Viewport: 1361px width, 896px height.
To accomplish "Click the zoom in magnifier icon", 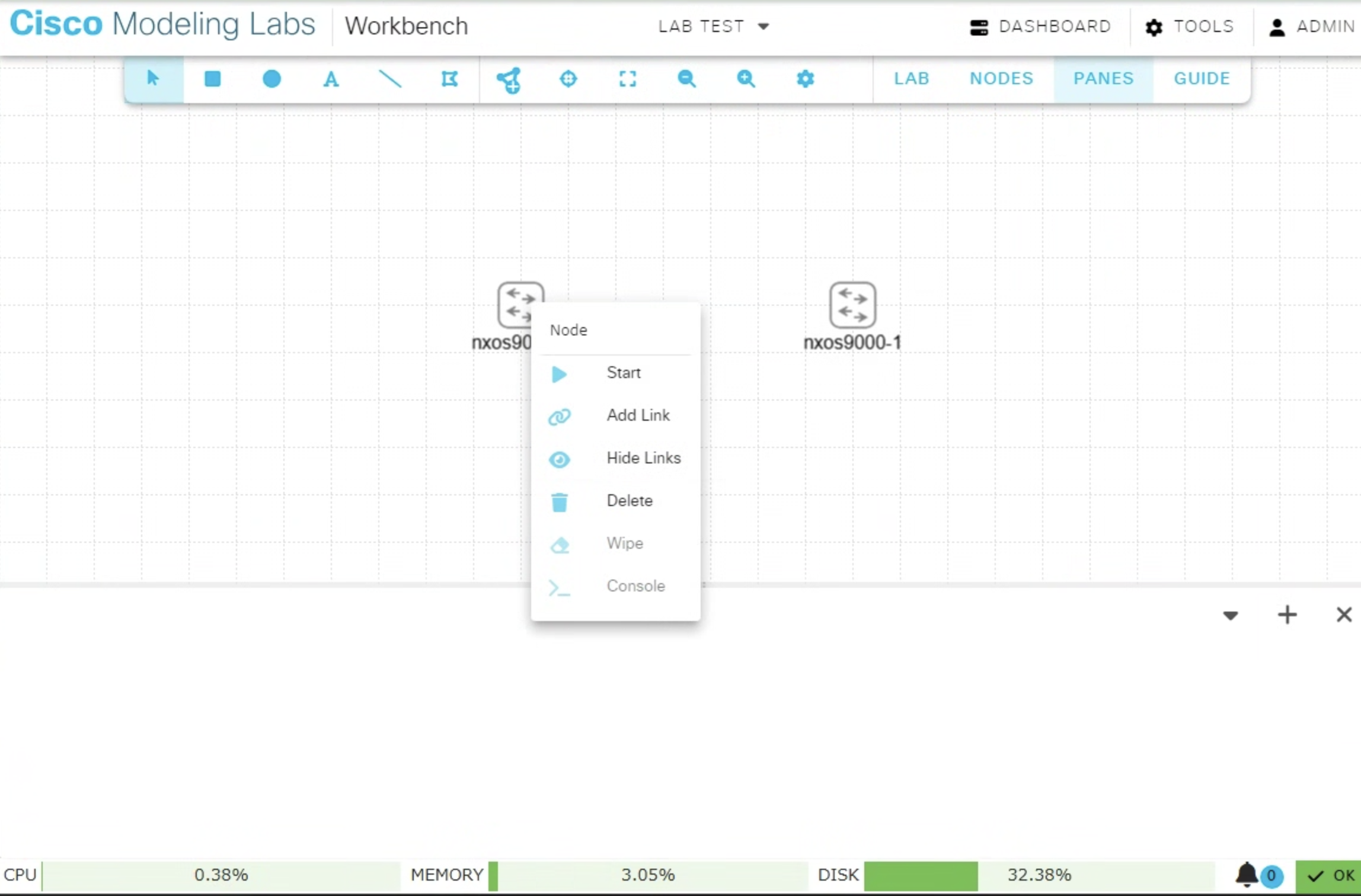I will (746, 79).
